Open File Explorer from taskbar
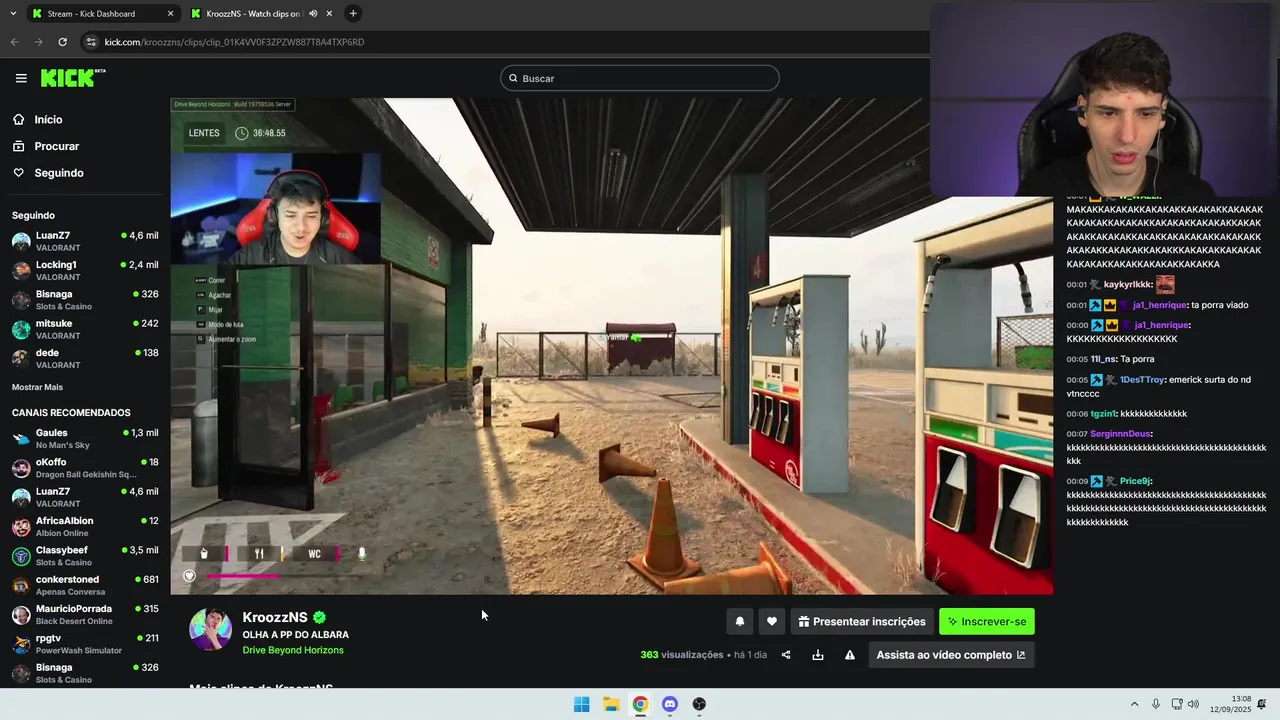This screenshot has width=1280, height=720. click(x=611, y=704)
